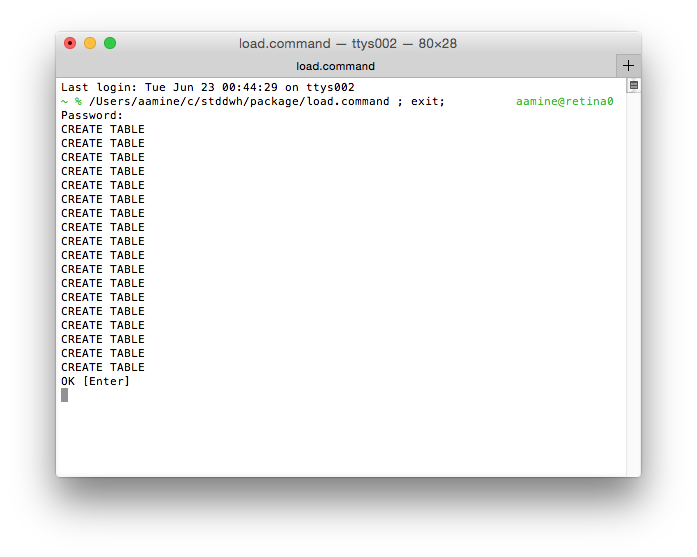
Task: Click the "~ %" shell prompt
Action: (x=71, y=101)
